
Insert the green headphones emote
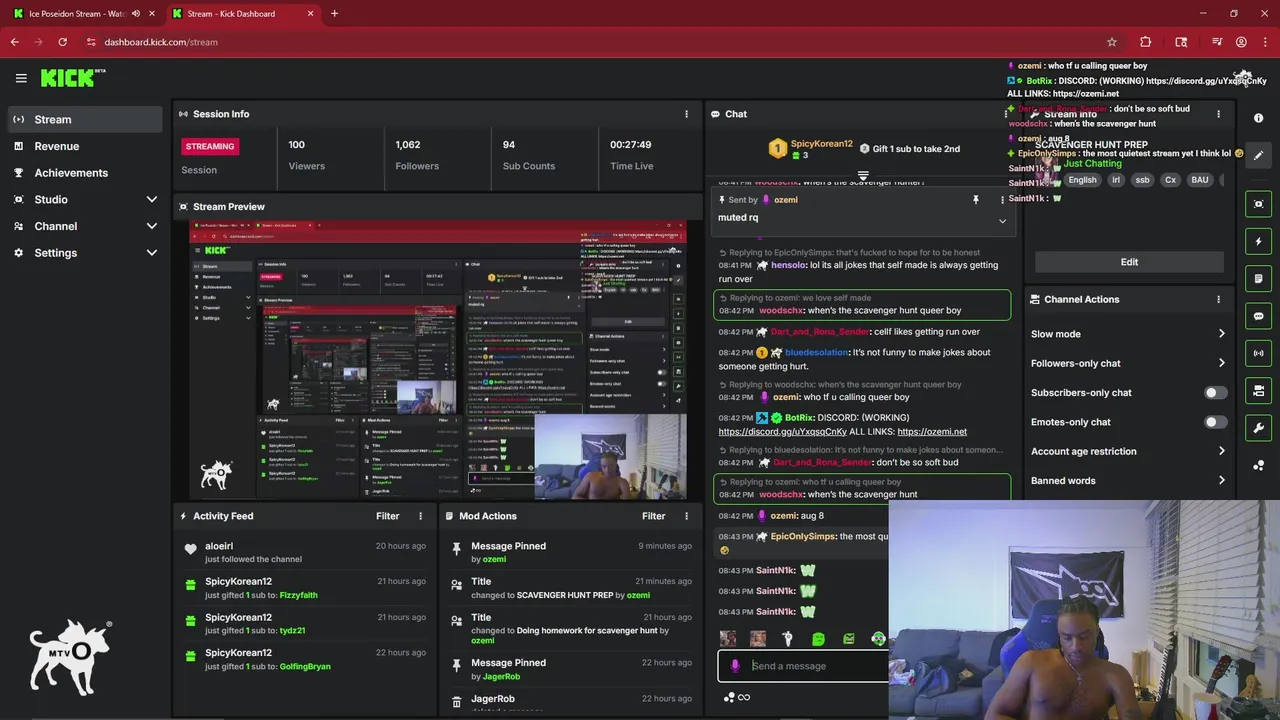point(878,639)
